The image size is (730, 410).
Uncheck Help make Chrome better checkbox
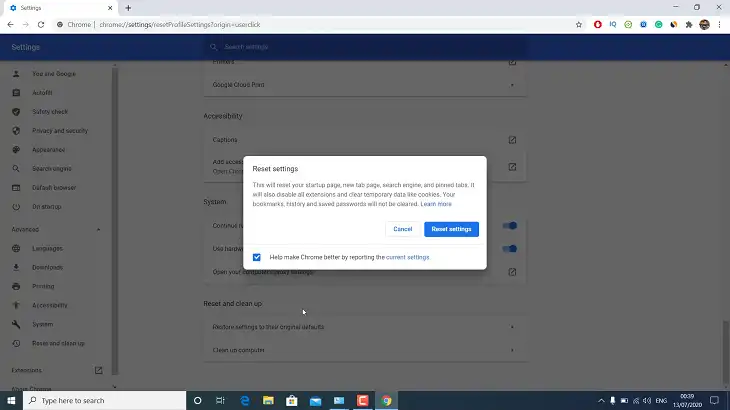coord(257,257)
